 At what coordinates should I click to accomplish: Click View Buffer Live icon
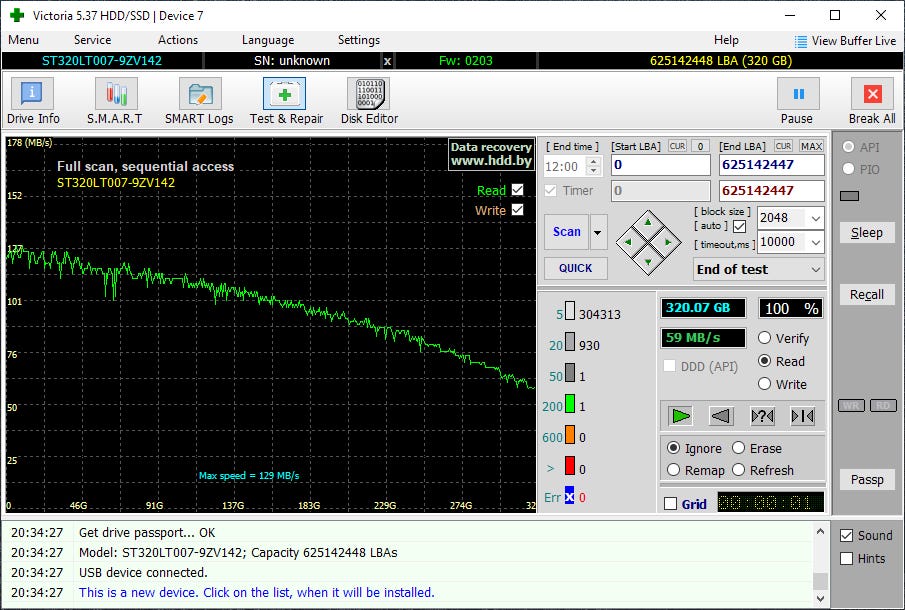[x=801, y=41]
